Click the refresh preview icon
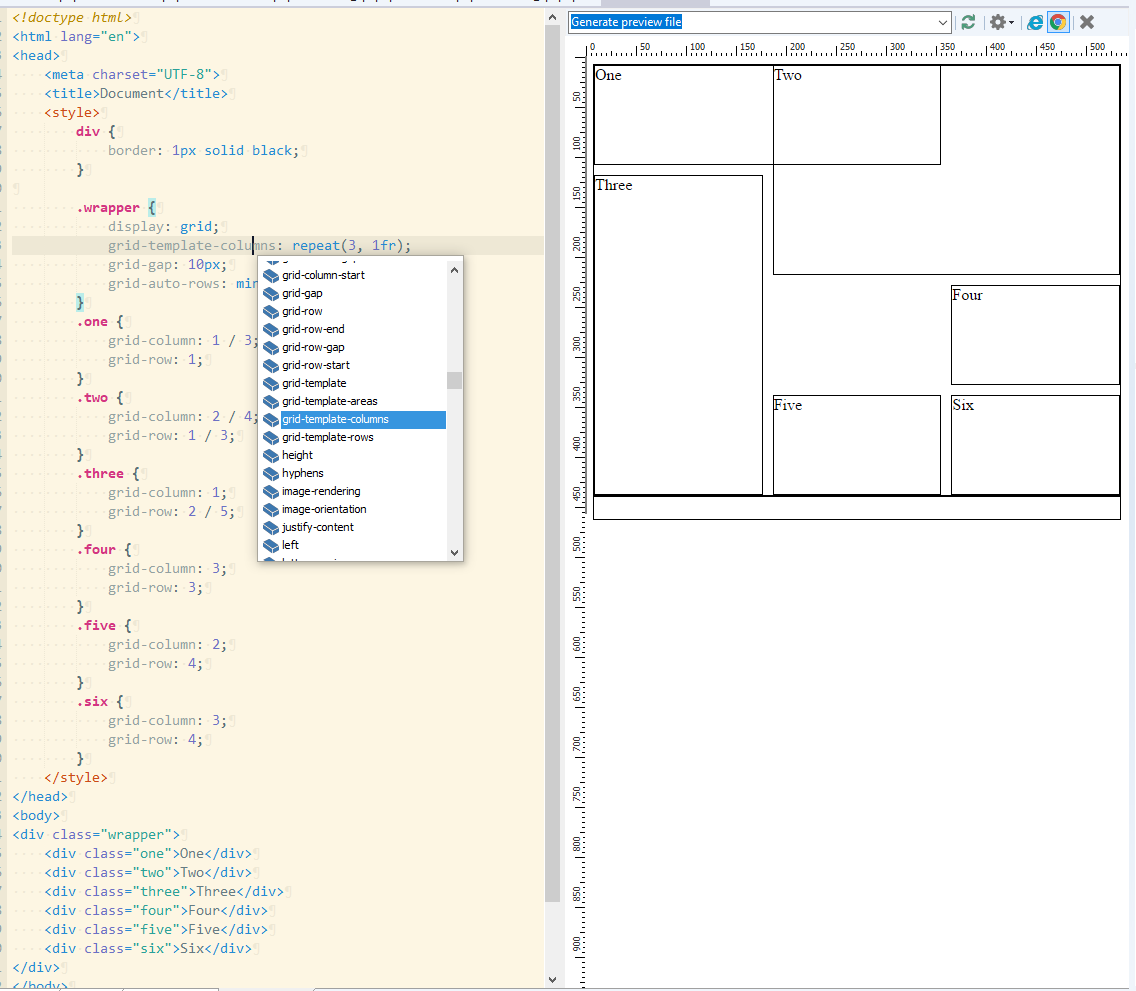This screenshot has height=991, width=1136. [968, 22]
